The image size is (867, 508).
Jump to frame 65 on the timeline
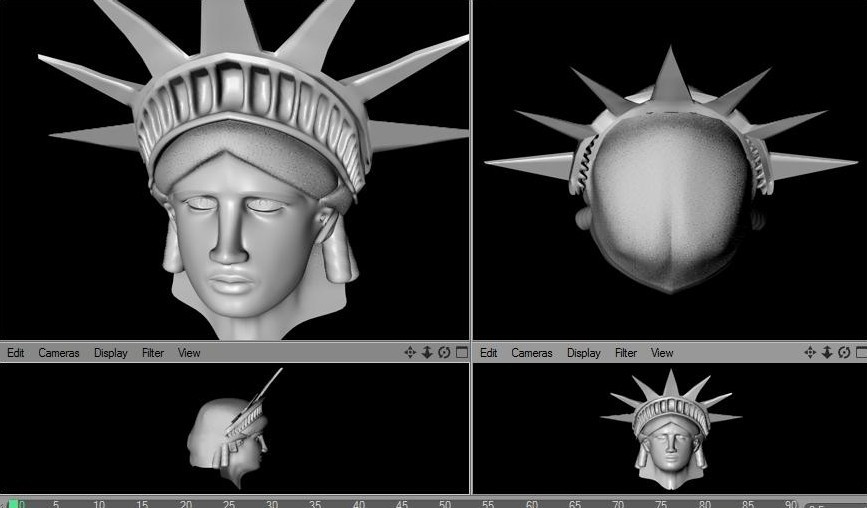pyautogui.click(x=574, y=504)
